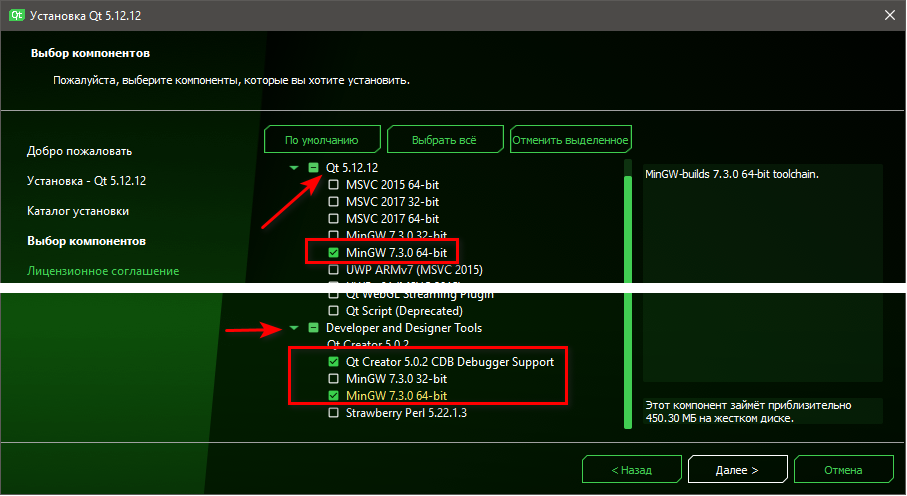
Task: Uncheck Qt Creator 5.0.2 CDB Debugger Support
Action: pyautogui.click(x=334, y=362)
